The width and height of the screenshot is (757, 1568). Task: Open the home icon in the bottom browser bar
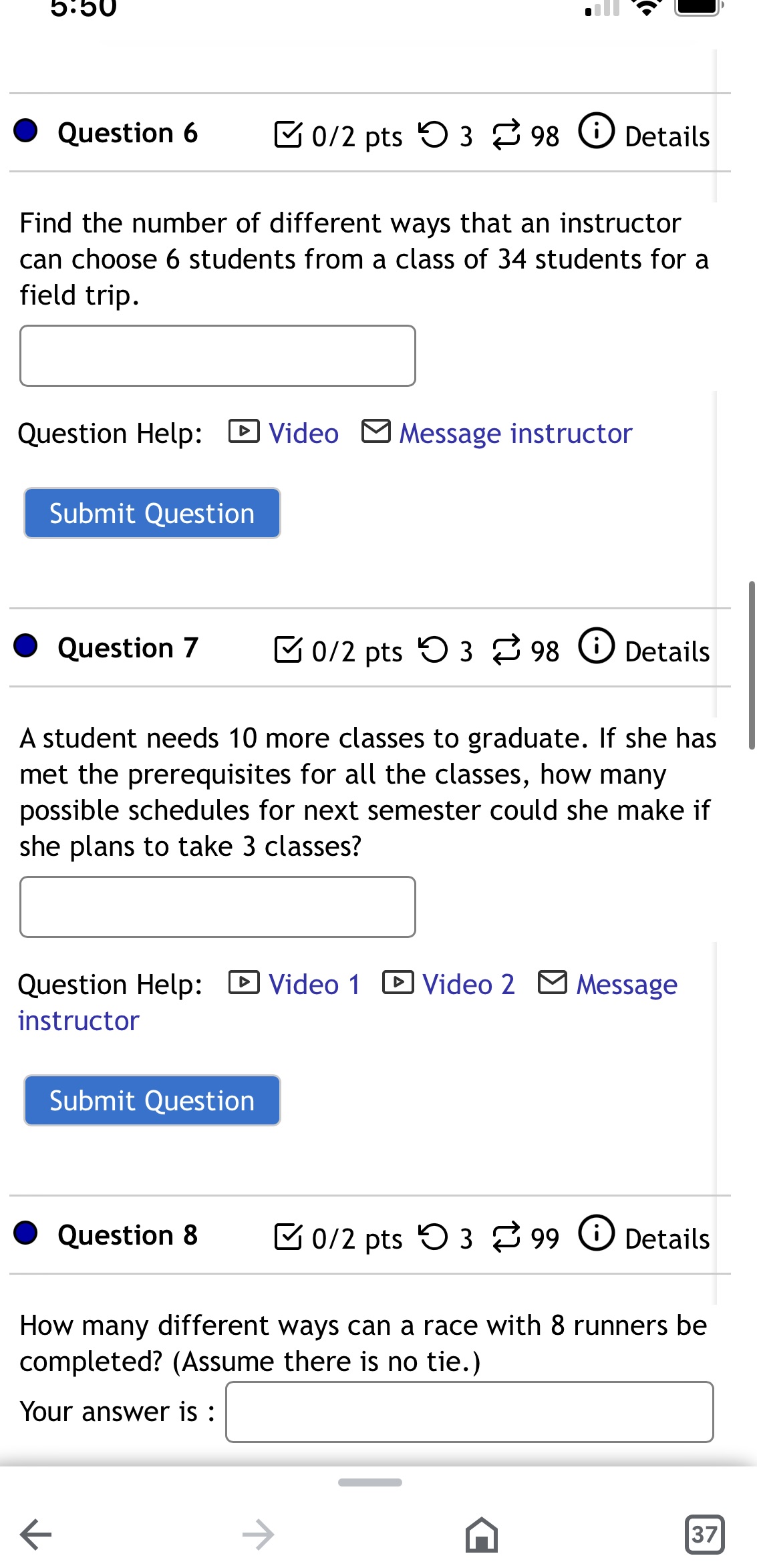(482, 1533)
